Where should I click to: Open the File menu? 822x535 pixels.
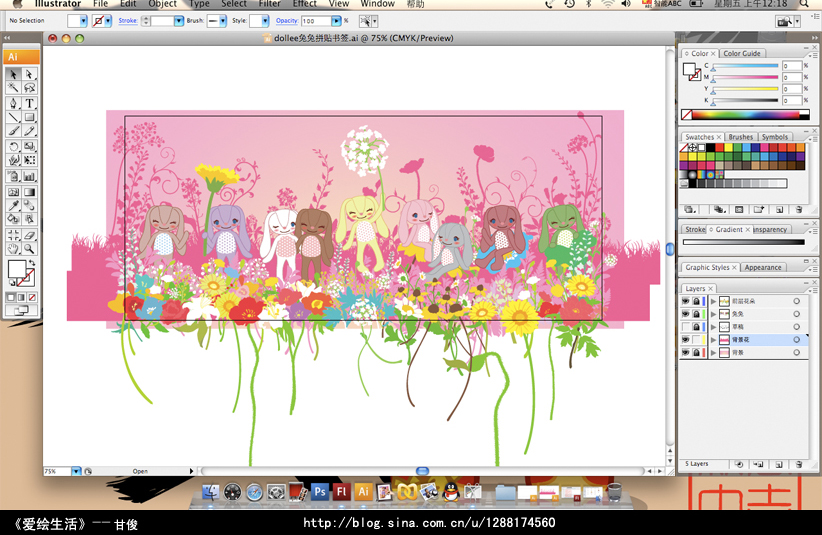100,4
